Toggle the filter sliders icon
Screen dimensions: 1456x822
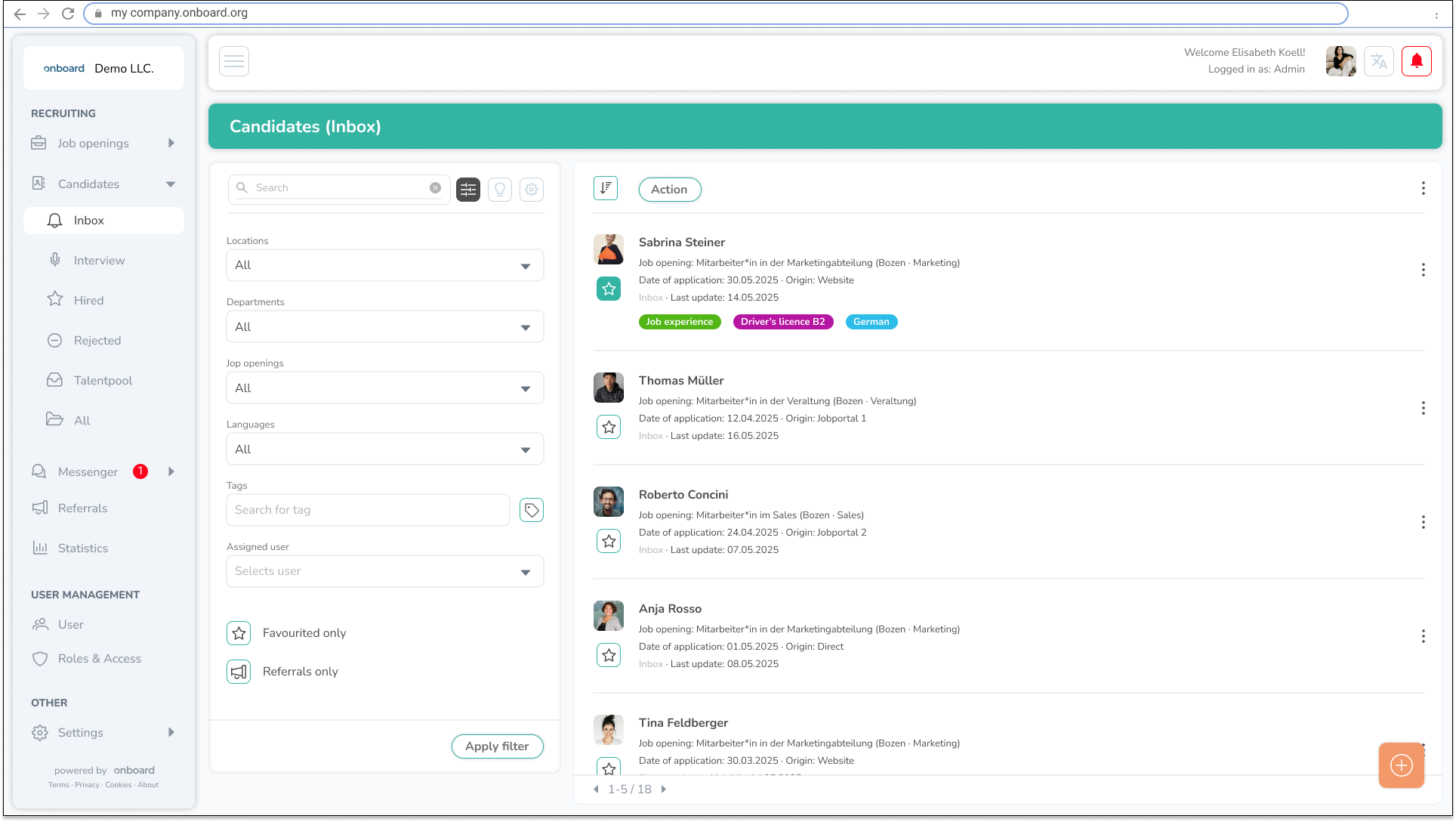click(468, 190)
